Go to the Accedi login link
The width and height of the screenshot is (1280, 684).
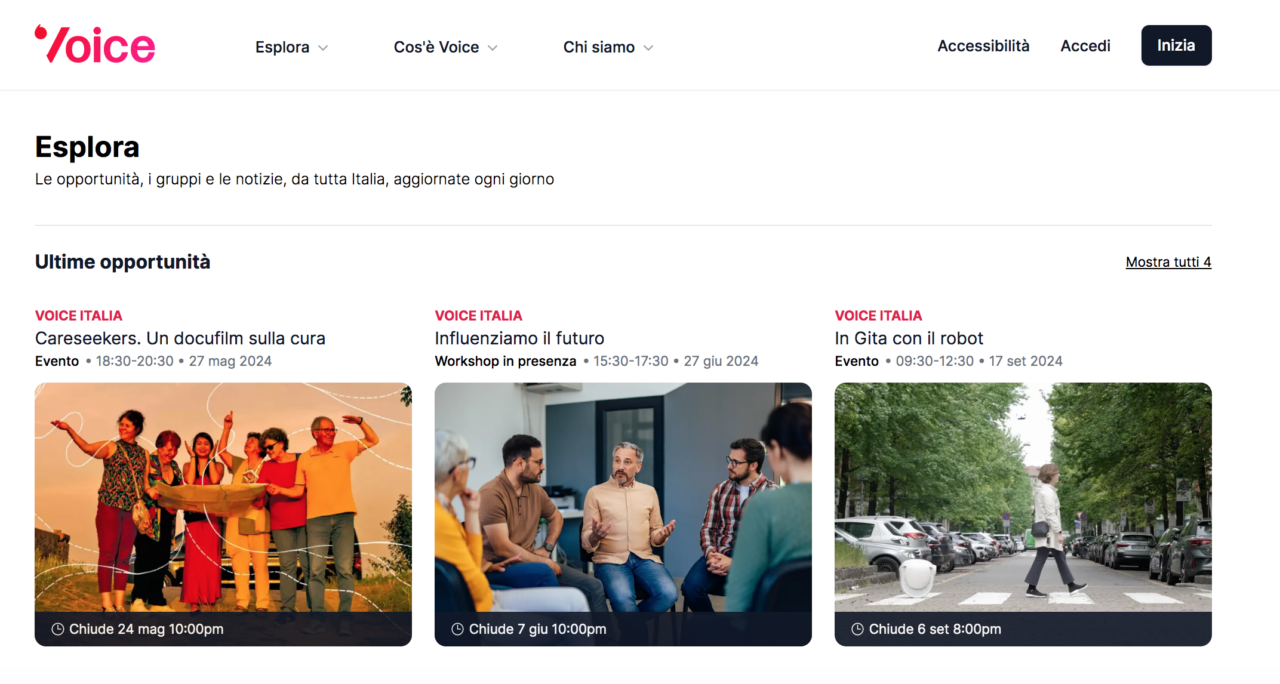[1085, 46]
